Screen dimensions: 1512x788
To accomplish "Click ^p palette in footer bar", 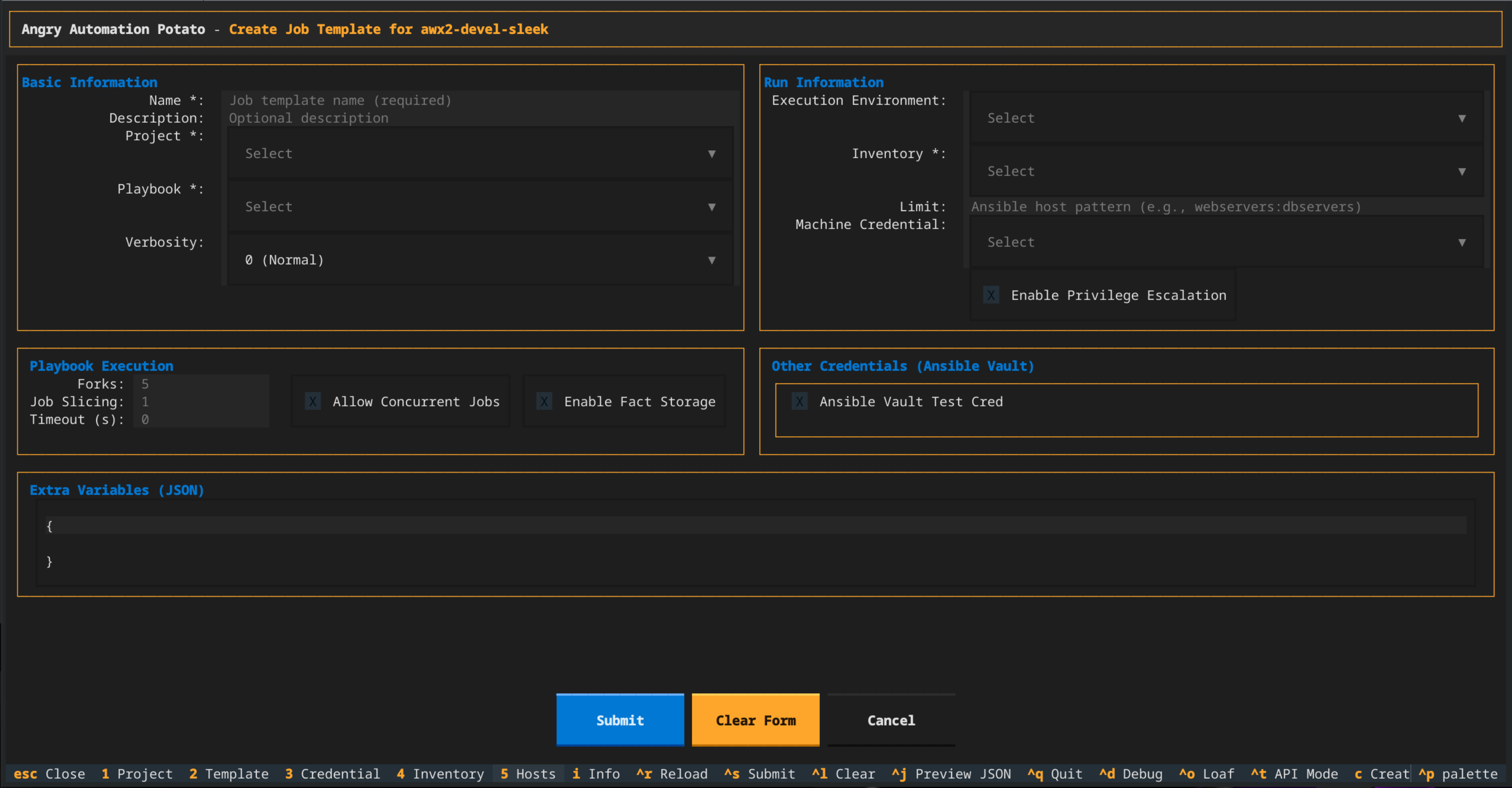I will tap(1458, 774).
